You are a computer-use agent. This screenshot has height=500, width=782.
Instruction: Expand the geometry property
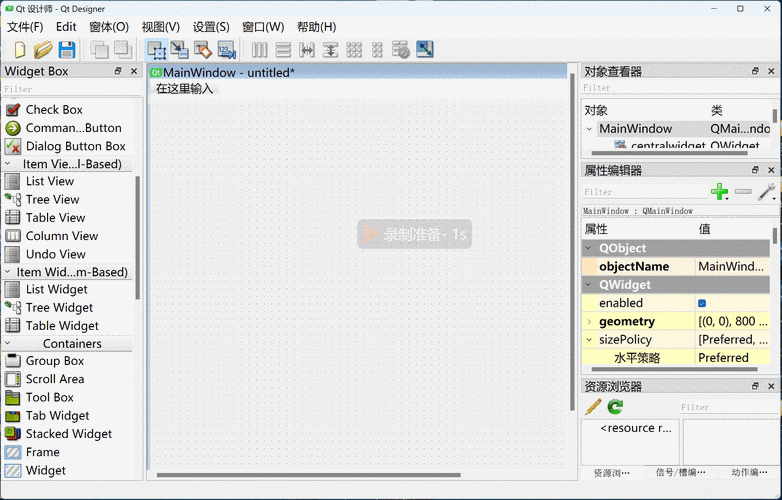click(589, 322)
